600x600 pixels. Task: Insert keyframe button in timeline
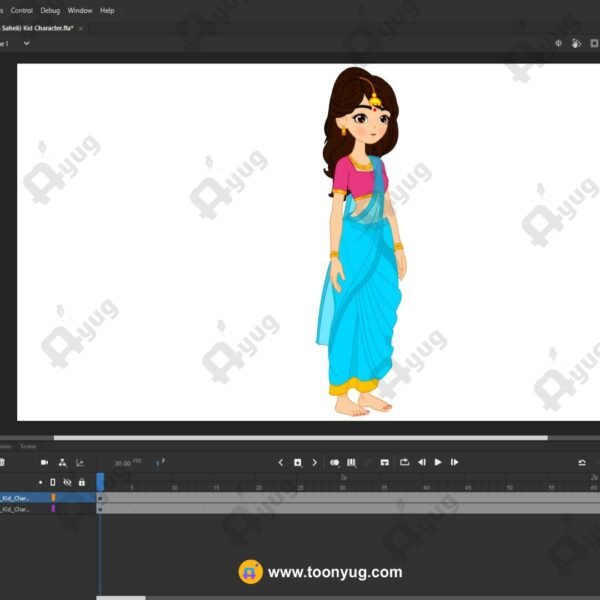point(298,463)
